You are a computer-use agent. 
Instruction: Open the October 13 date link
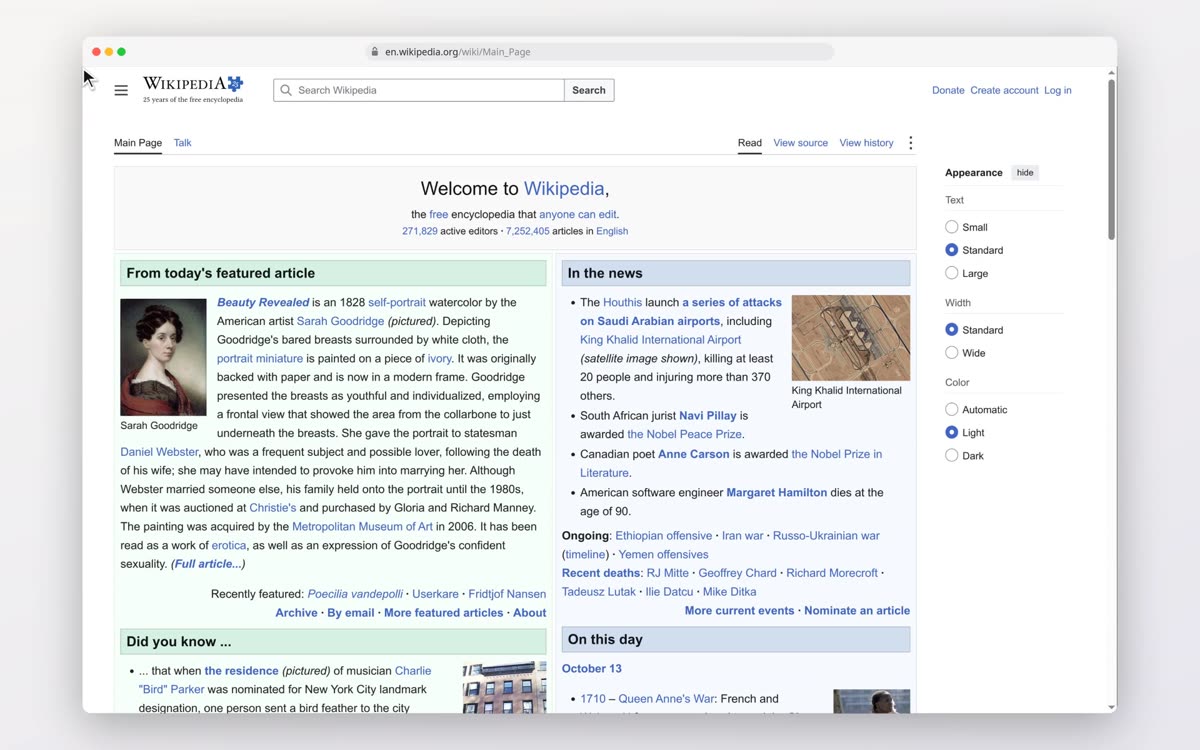592,668
